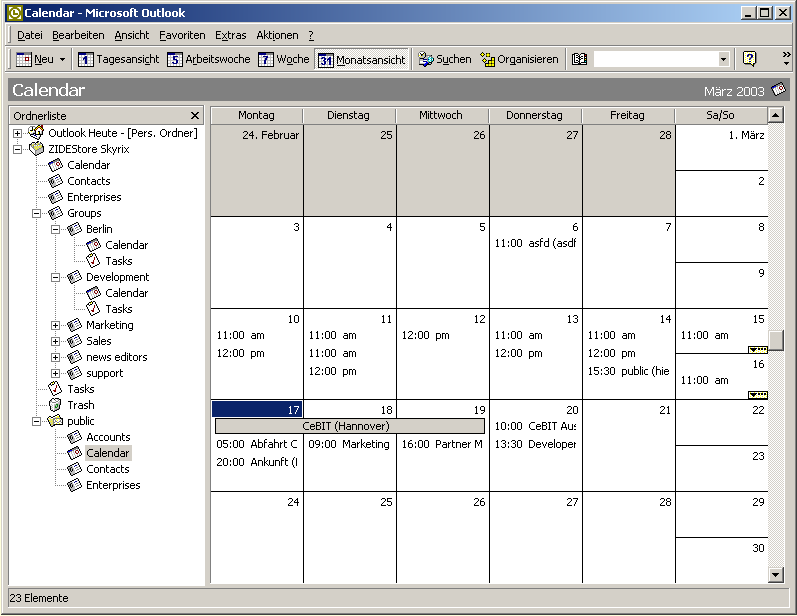The width and height of the screenshot is (797, 616).
Task: Open the Extras menu
Action: point(230,35)
